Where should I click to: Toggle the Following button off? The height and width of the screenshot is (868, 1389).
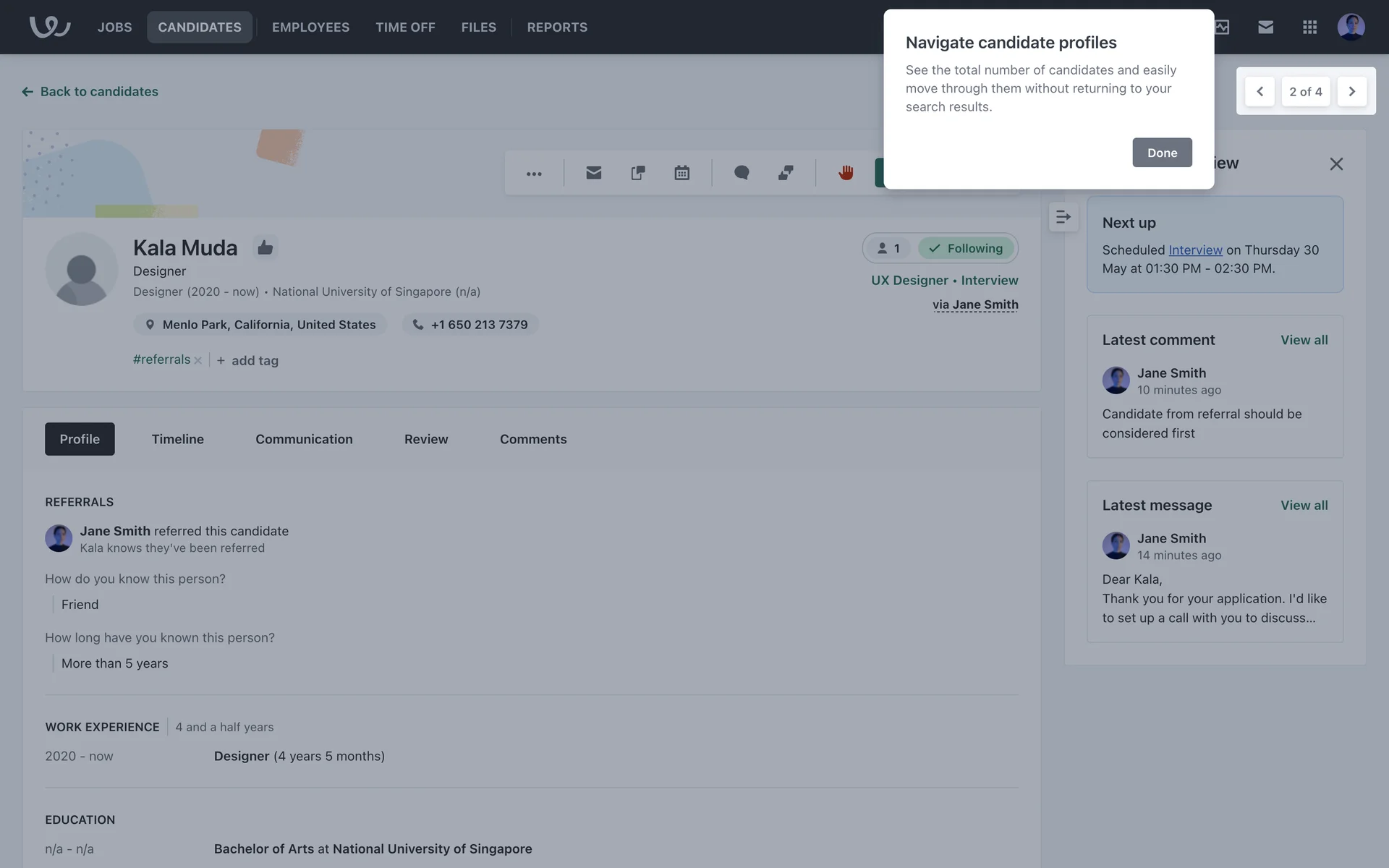click(966, 248)
